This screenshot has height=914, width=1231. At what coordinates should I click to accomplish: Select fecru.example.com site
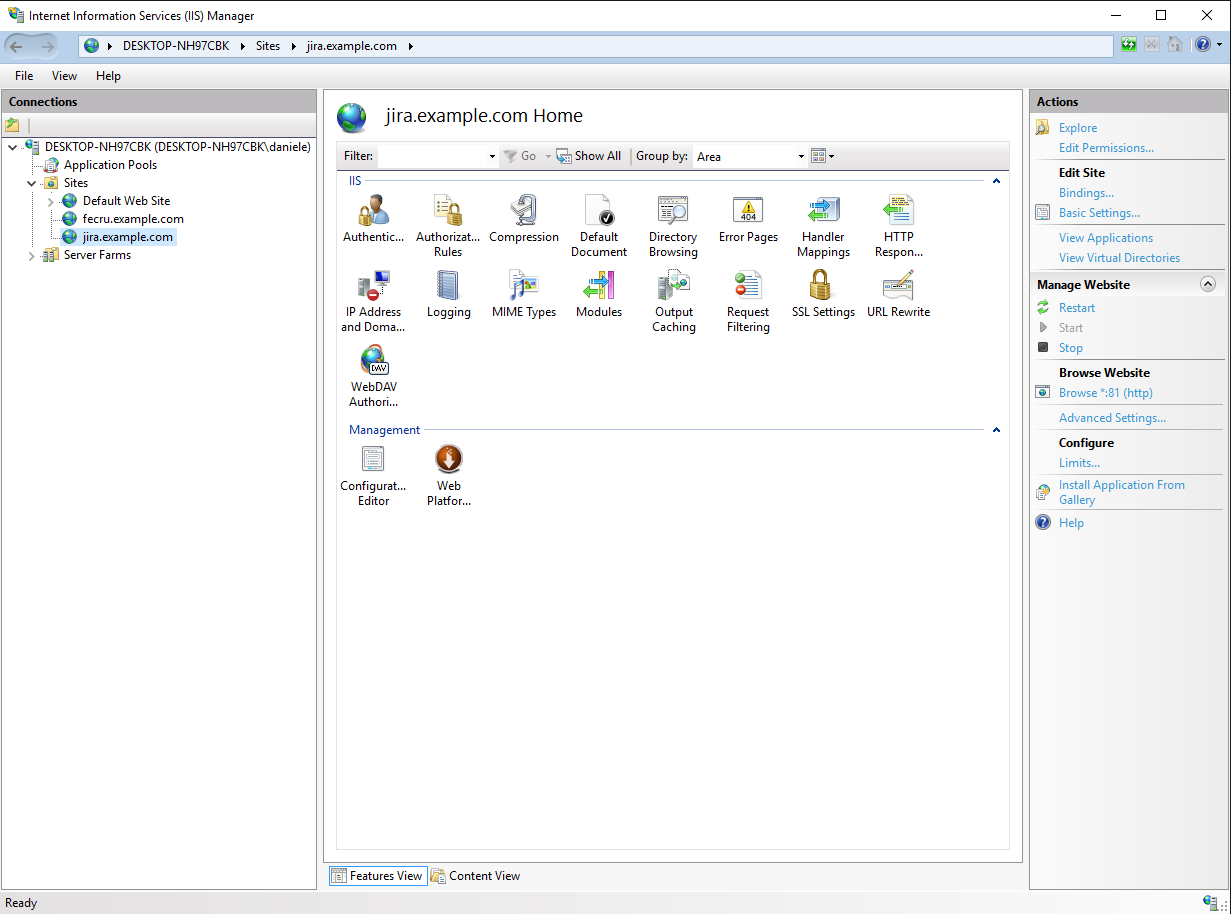133,219
